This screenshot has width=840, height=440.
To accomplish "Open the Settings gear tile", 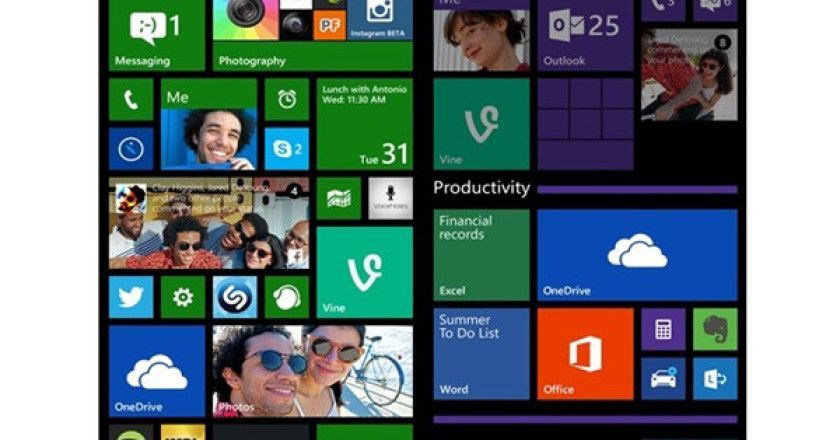I will (x=183, y=297).
